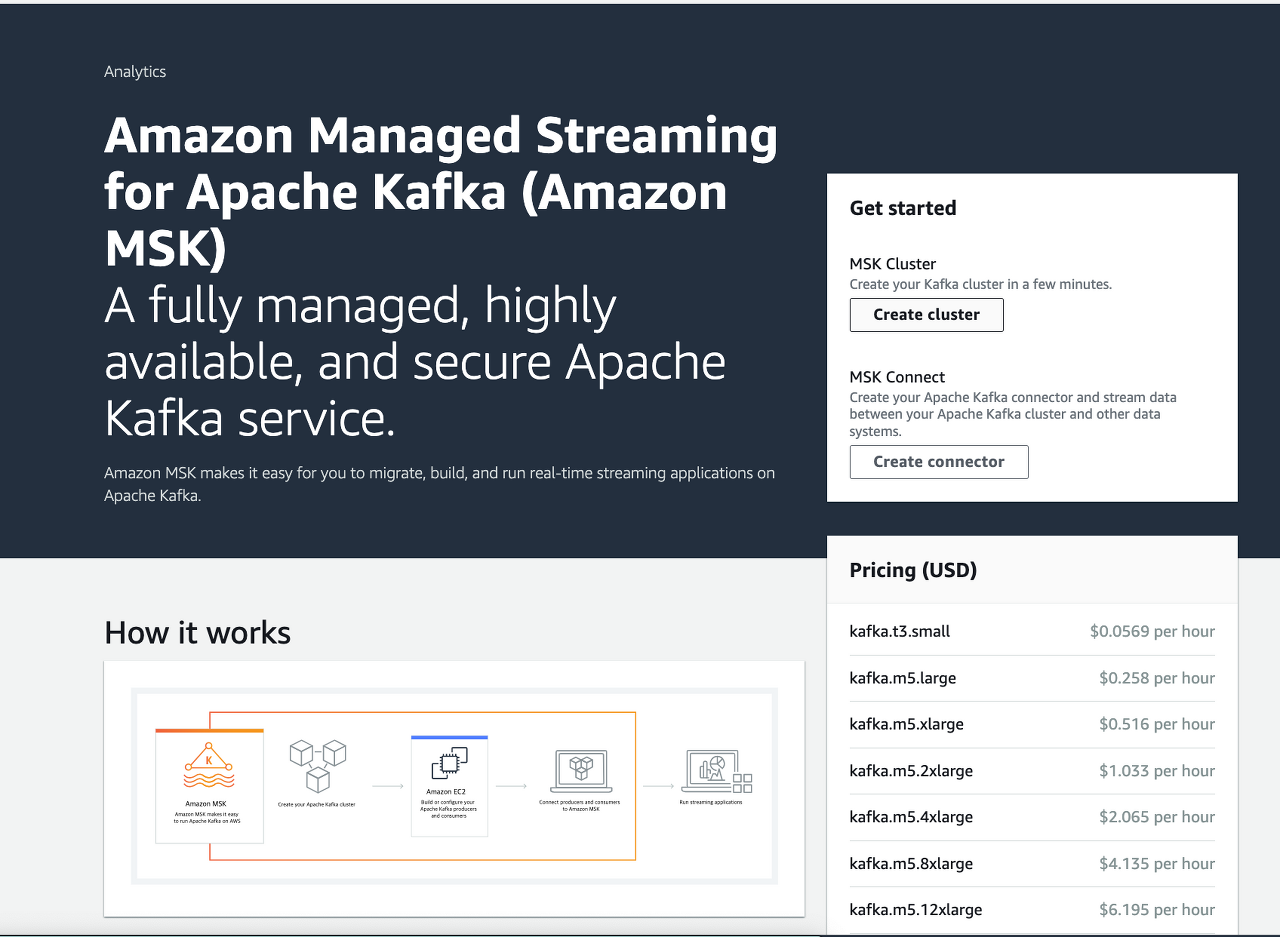This screenshot has height=937, width=1280.
Task: Click the Create connector button
Action: [x=939, y=462]
